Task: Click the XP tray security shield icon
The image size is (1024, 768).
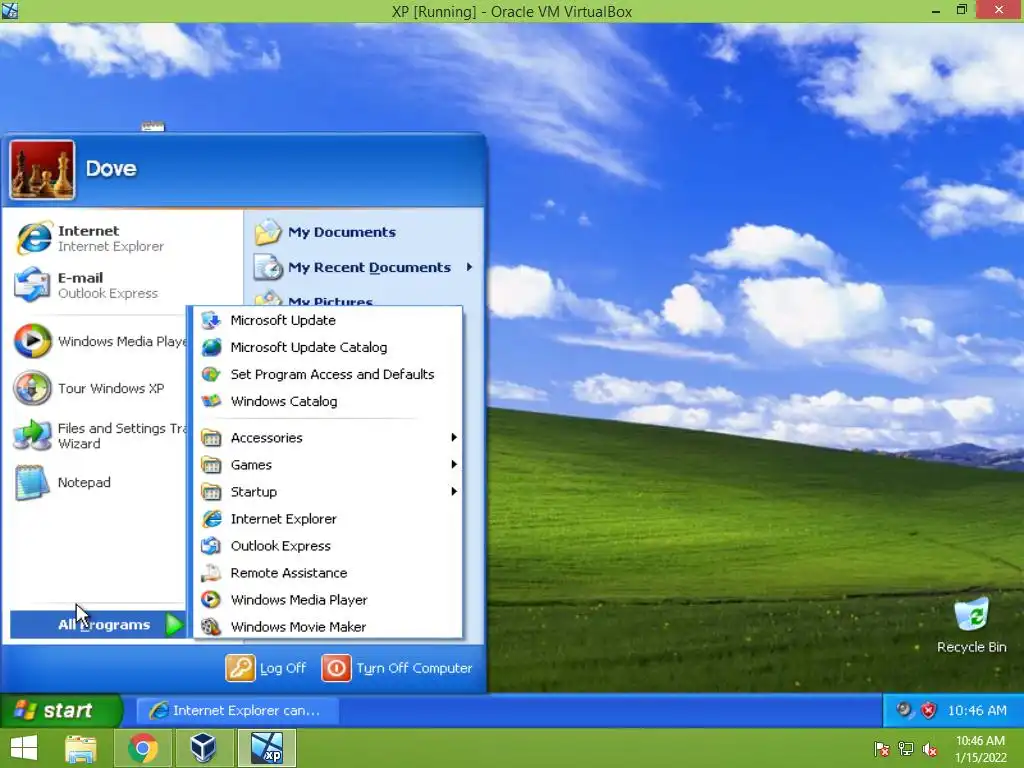Action: click(x=929, y=710)
